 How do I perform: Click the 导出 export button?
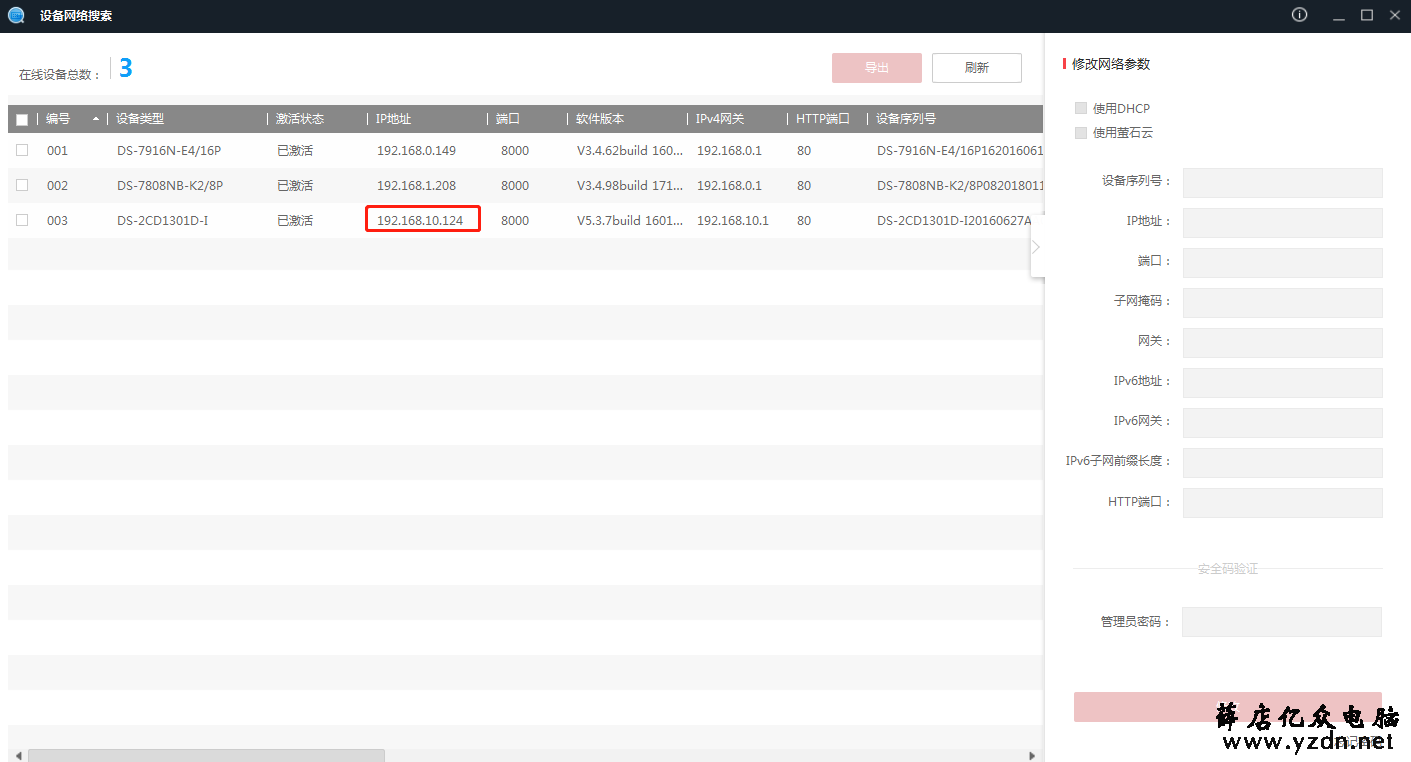click(x=877, y=68)
